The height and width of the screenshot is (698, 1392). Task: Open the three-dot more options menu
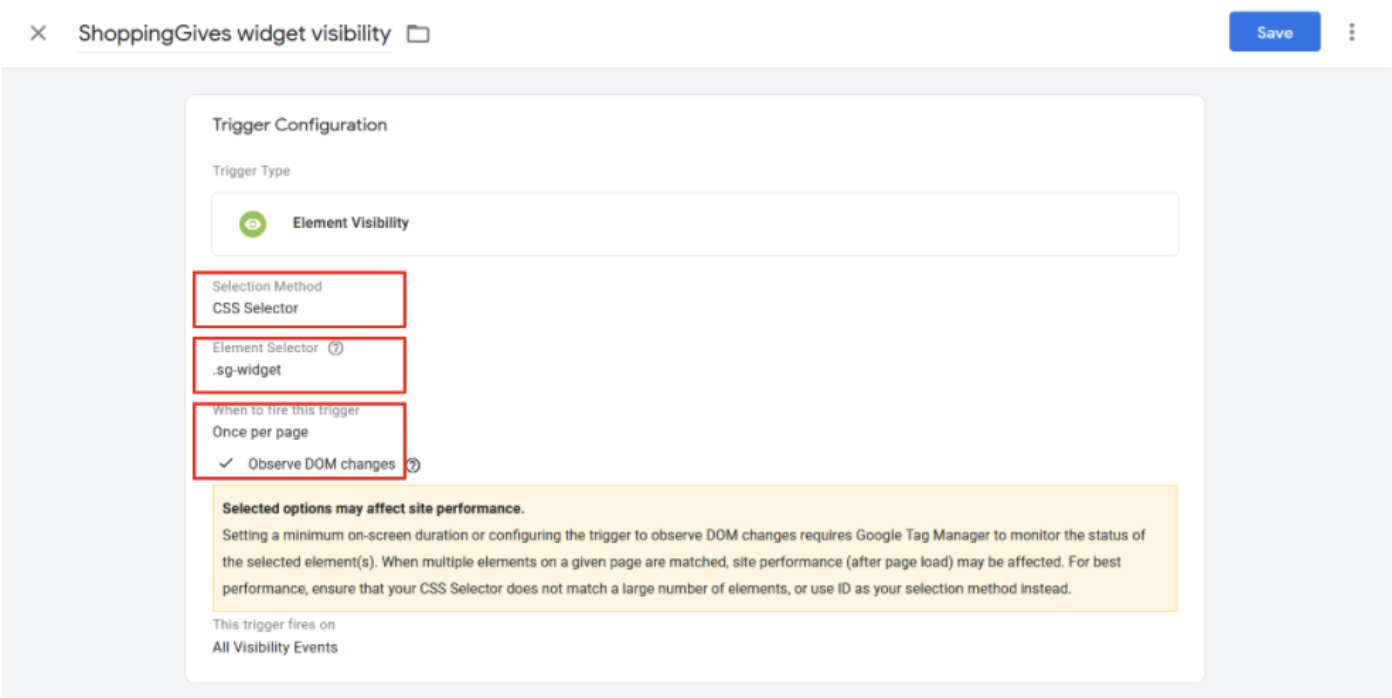[1352, 32]
